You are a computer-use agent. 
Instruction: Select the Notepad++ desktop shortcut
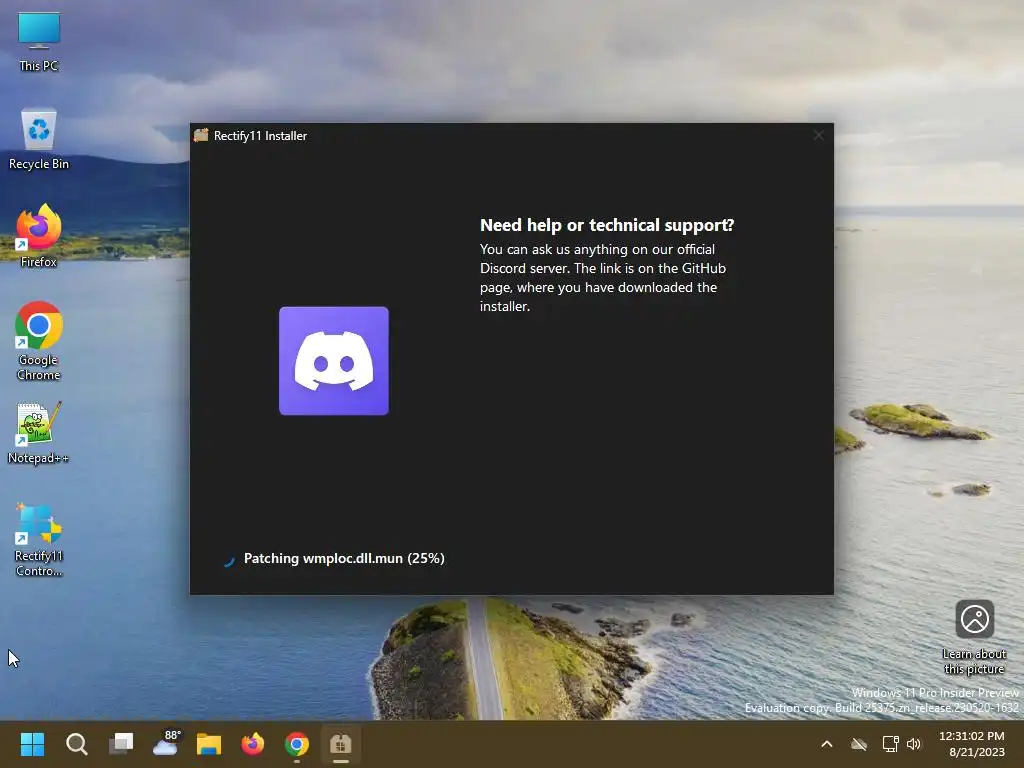[x=39, y=432]
